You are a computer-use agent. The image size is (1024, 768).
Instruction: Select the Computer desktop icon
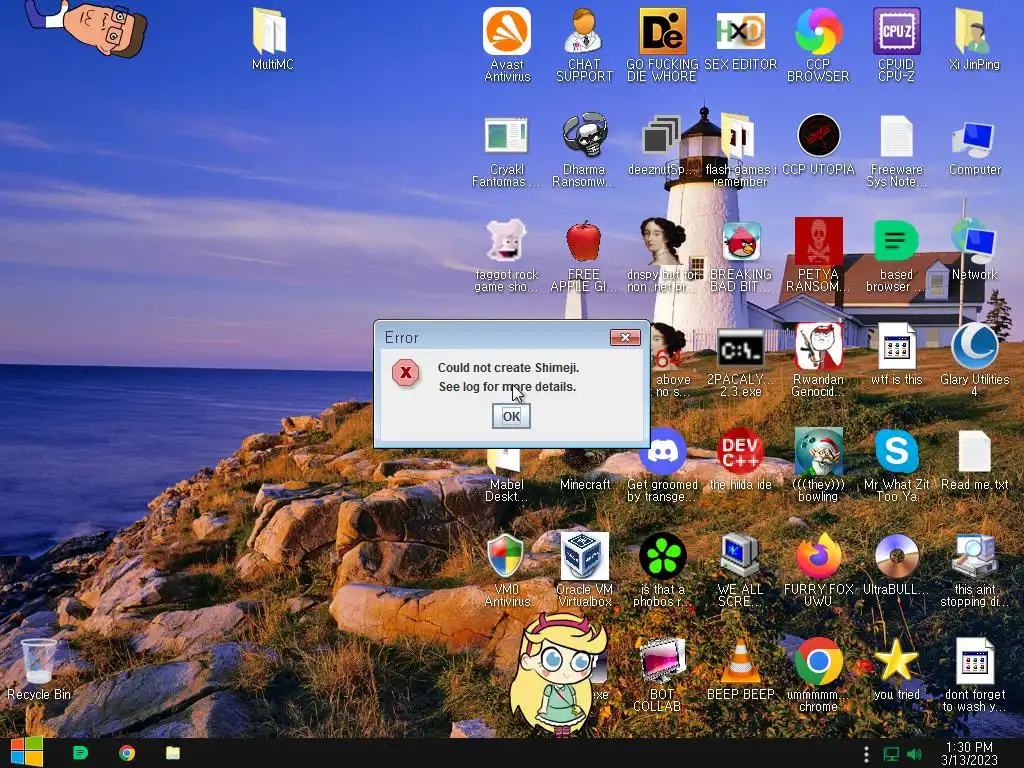coord(974,138)
